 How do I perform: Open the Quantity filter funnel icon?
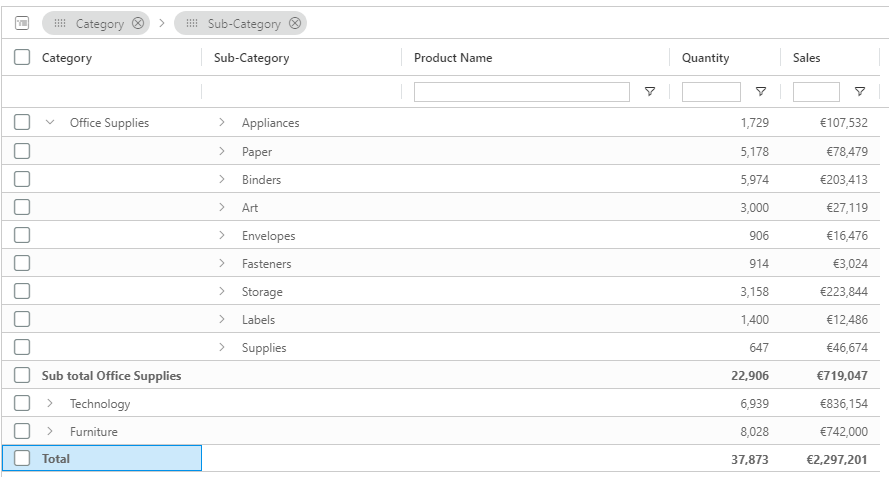[x=761, y=92]
